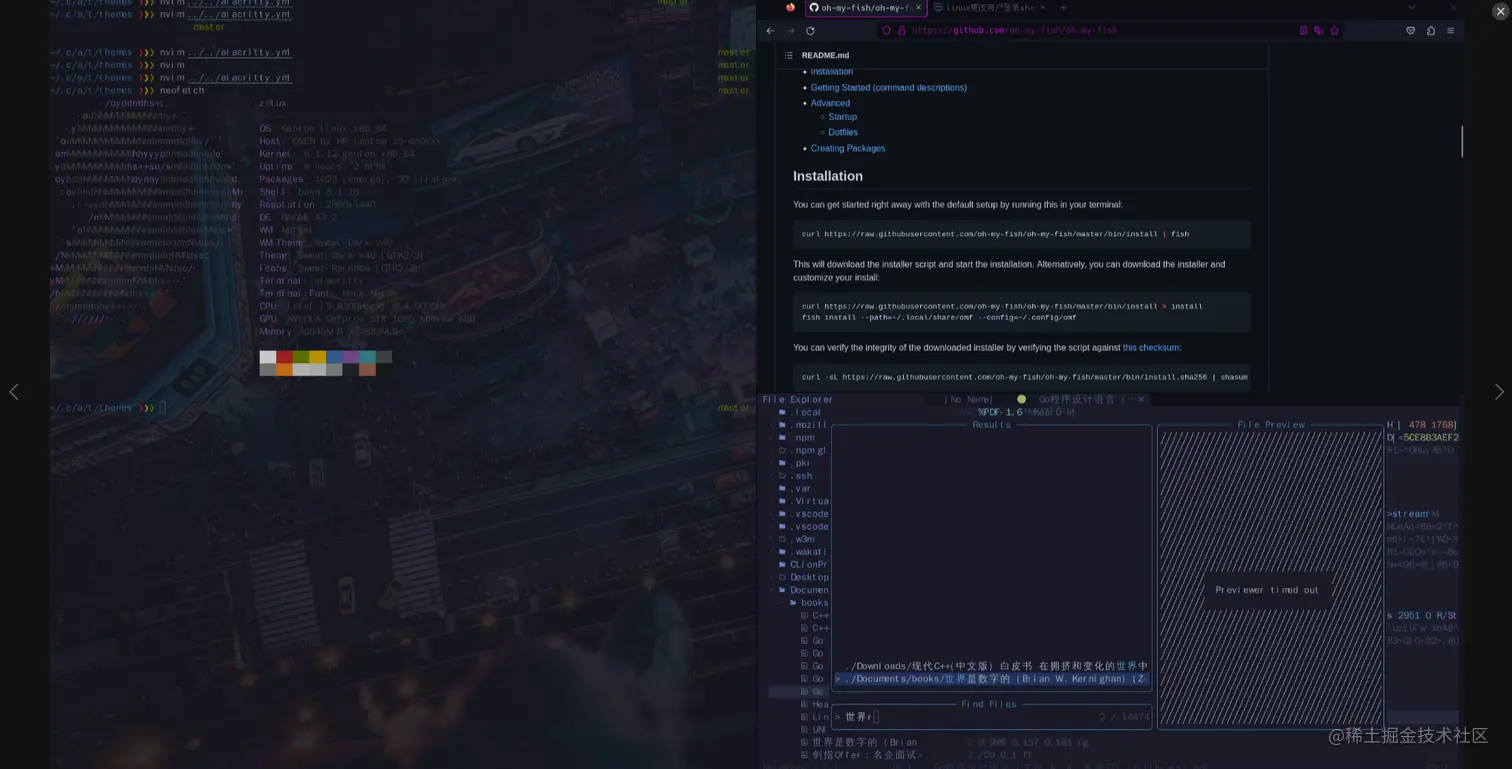Click the .pki folder icon

(x=782, y=463)
